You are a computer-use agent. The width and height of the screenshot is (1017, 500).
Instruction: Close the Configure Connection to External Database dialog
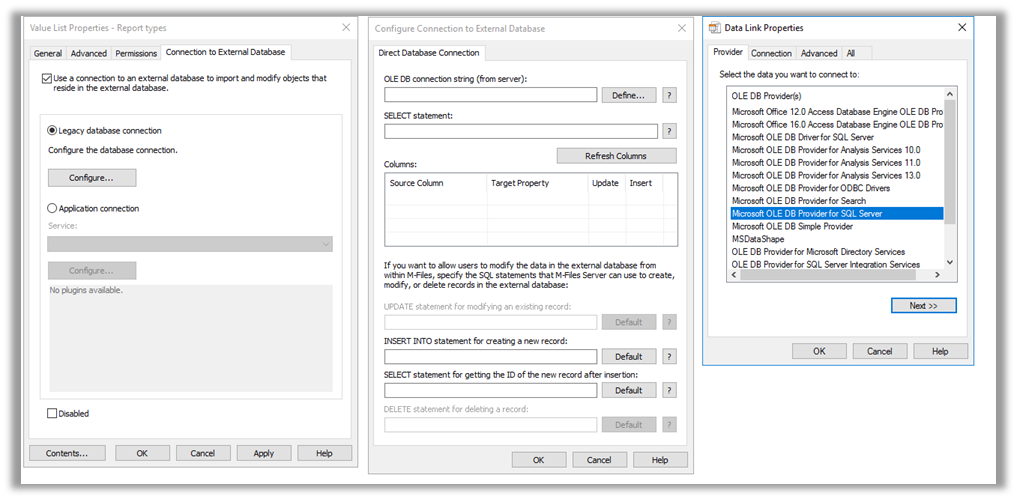pos(682,28)
